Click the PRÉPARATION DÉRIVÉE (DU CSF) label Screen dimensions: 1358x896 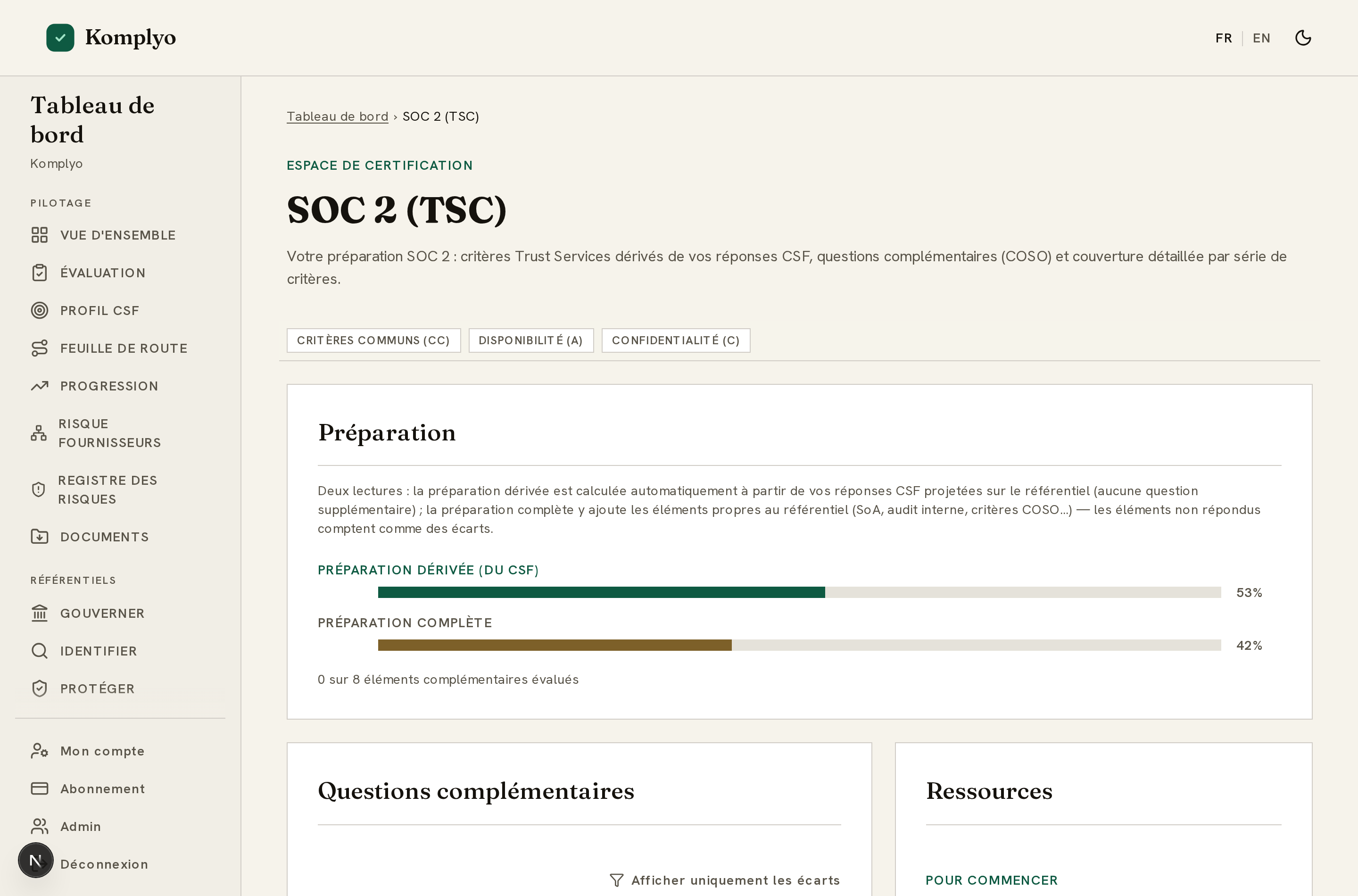[x=428, y=570]
